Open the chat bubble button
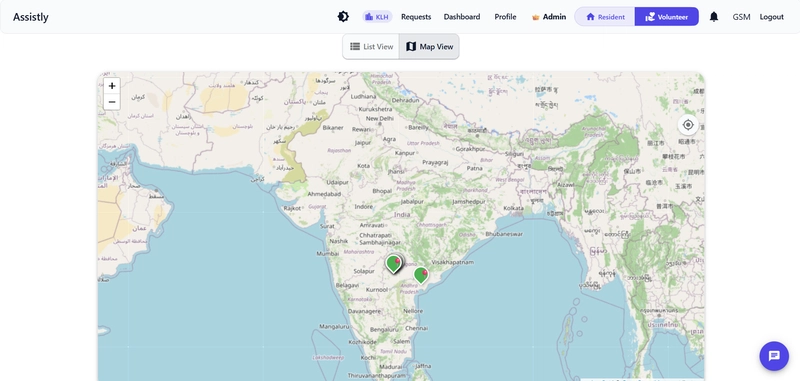 [774, 356]
